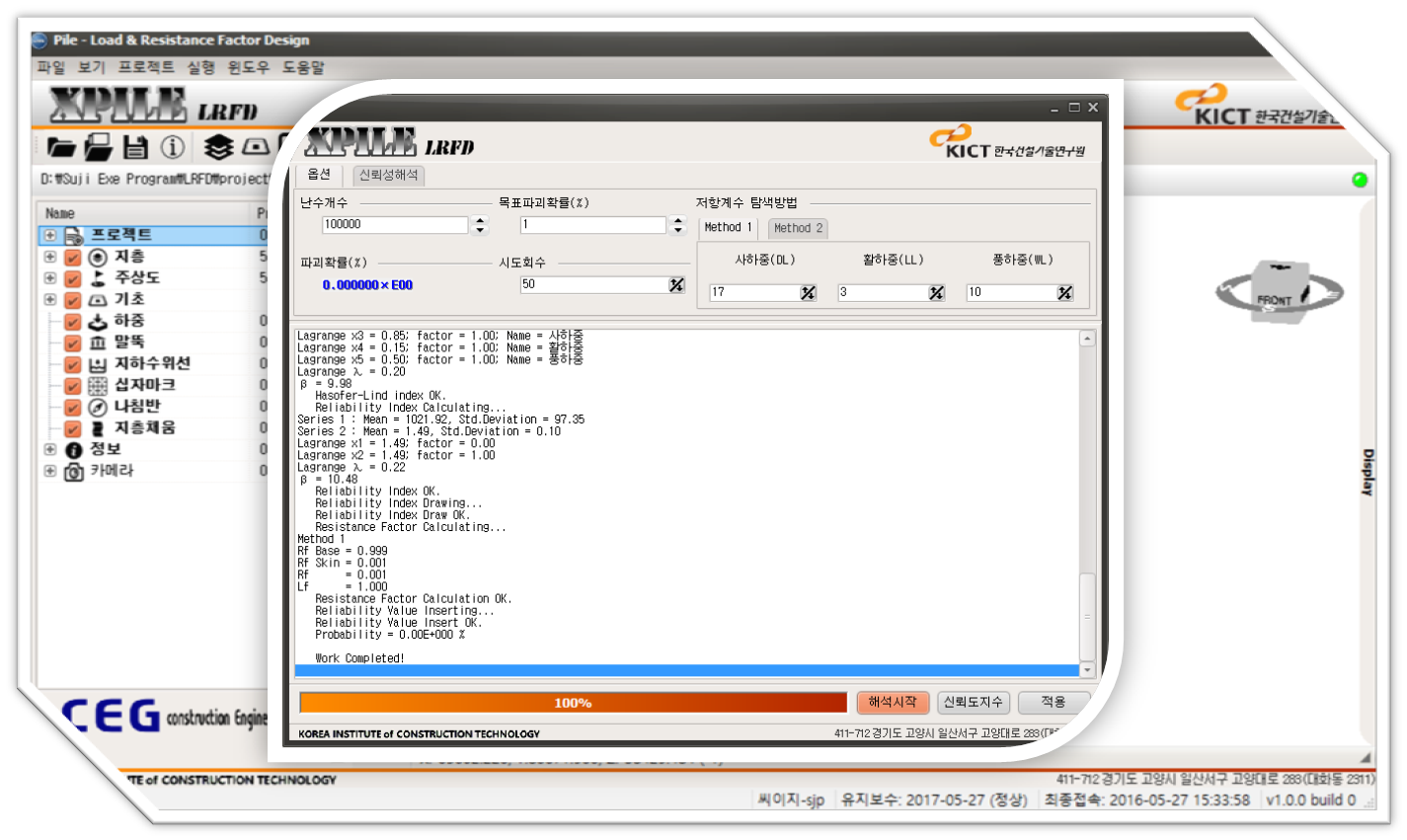Expand the 주상도 tree node
1407x840 pixels.
(x=50, y=278)
